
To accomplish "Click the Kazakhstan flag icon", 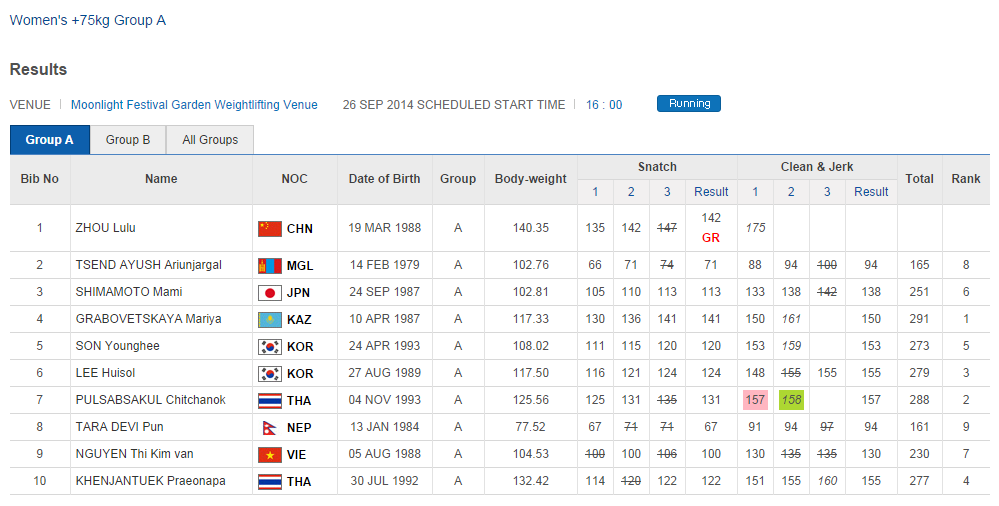I will click(269, 320).
